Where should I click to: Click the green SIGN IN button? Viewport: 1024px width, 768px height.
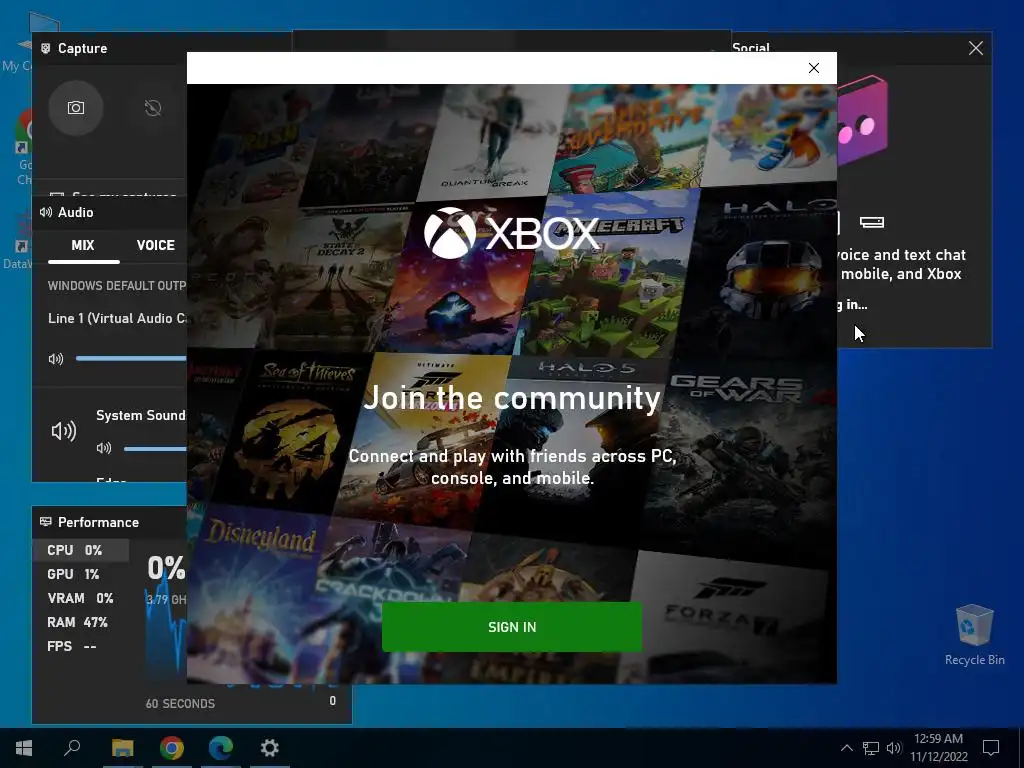click(511, 627)
